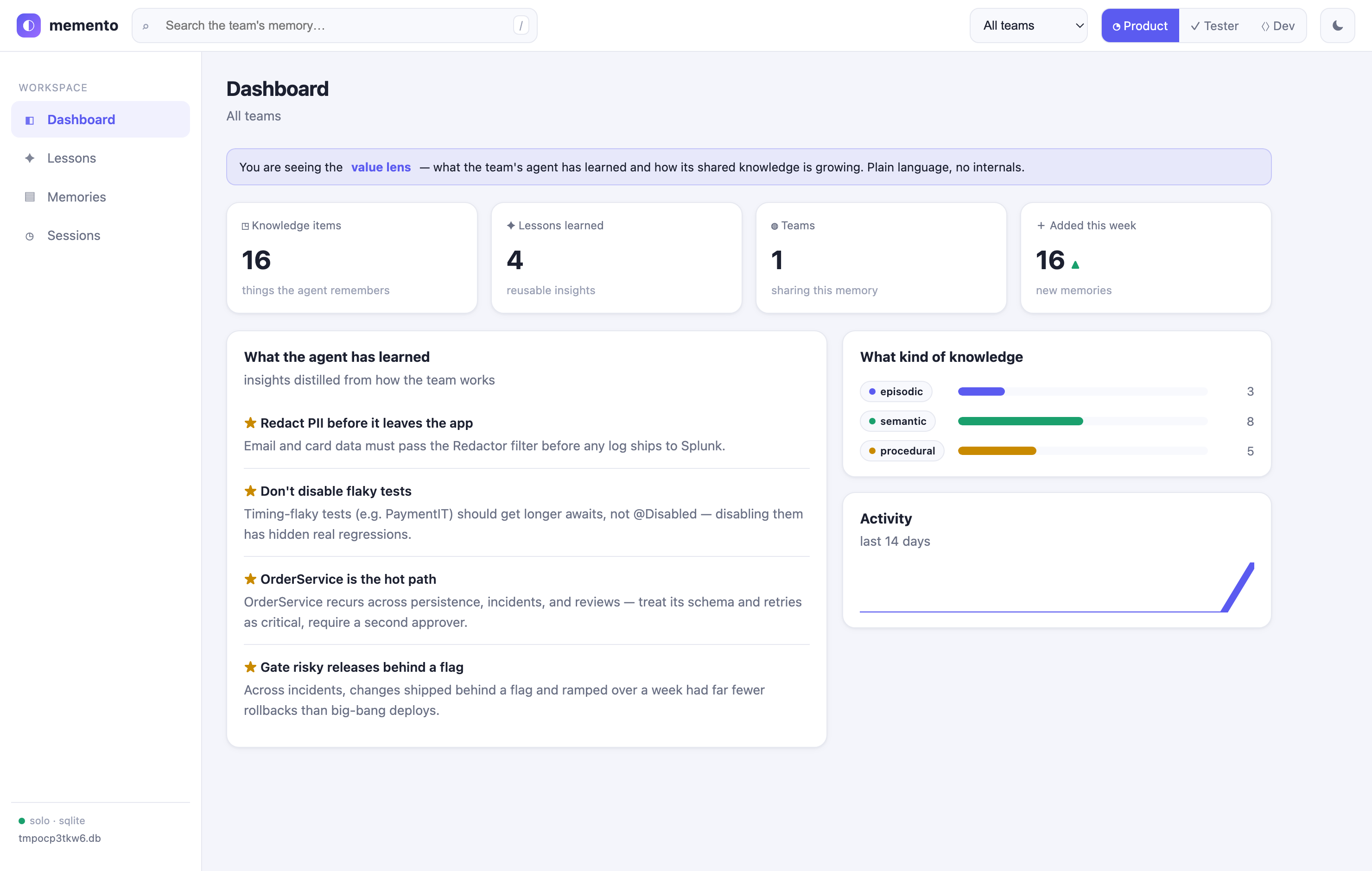The height and width of the screenshot is (871, 1372).
Task: Click the semantic count 8
Action: (1250, 422)
